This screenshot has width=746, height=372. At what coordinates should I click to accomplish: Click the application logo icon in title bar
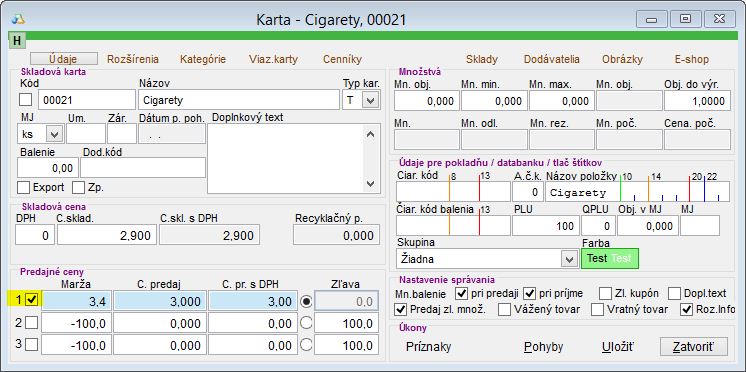[x=18, y=20]
